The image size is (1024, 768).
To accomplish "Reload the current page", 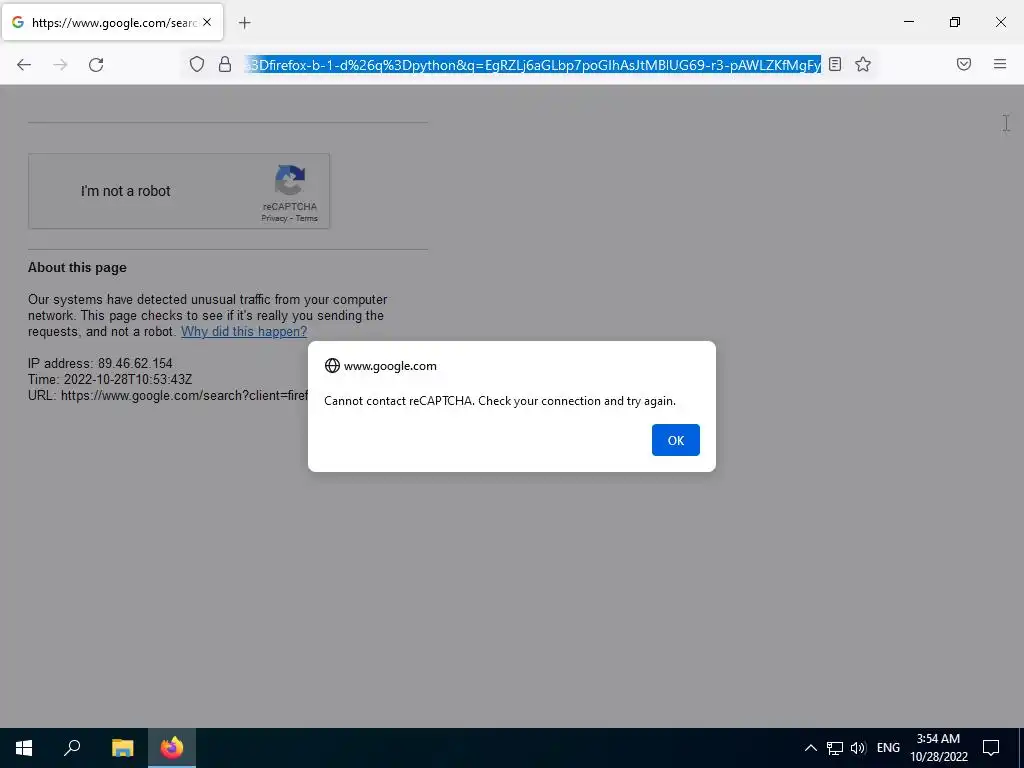I will (x=96, y=64).
